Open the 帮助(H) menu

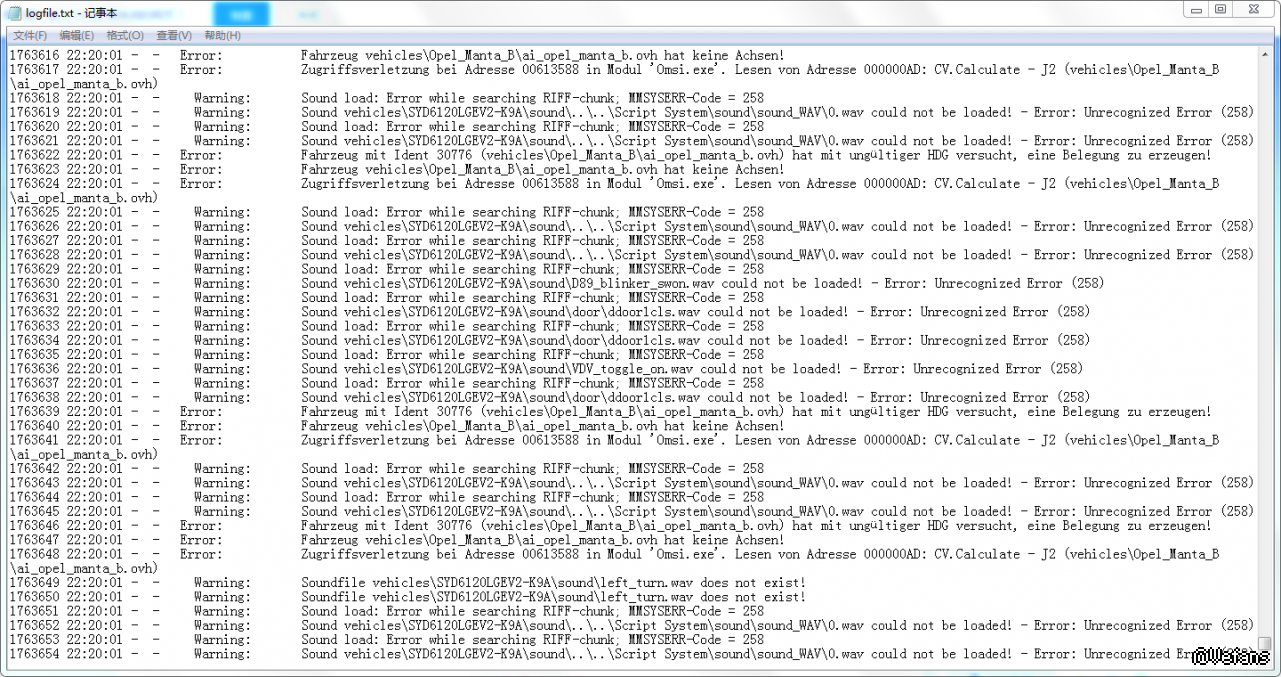[x=222, y=35]
